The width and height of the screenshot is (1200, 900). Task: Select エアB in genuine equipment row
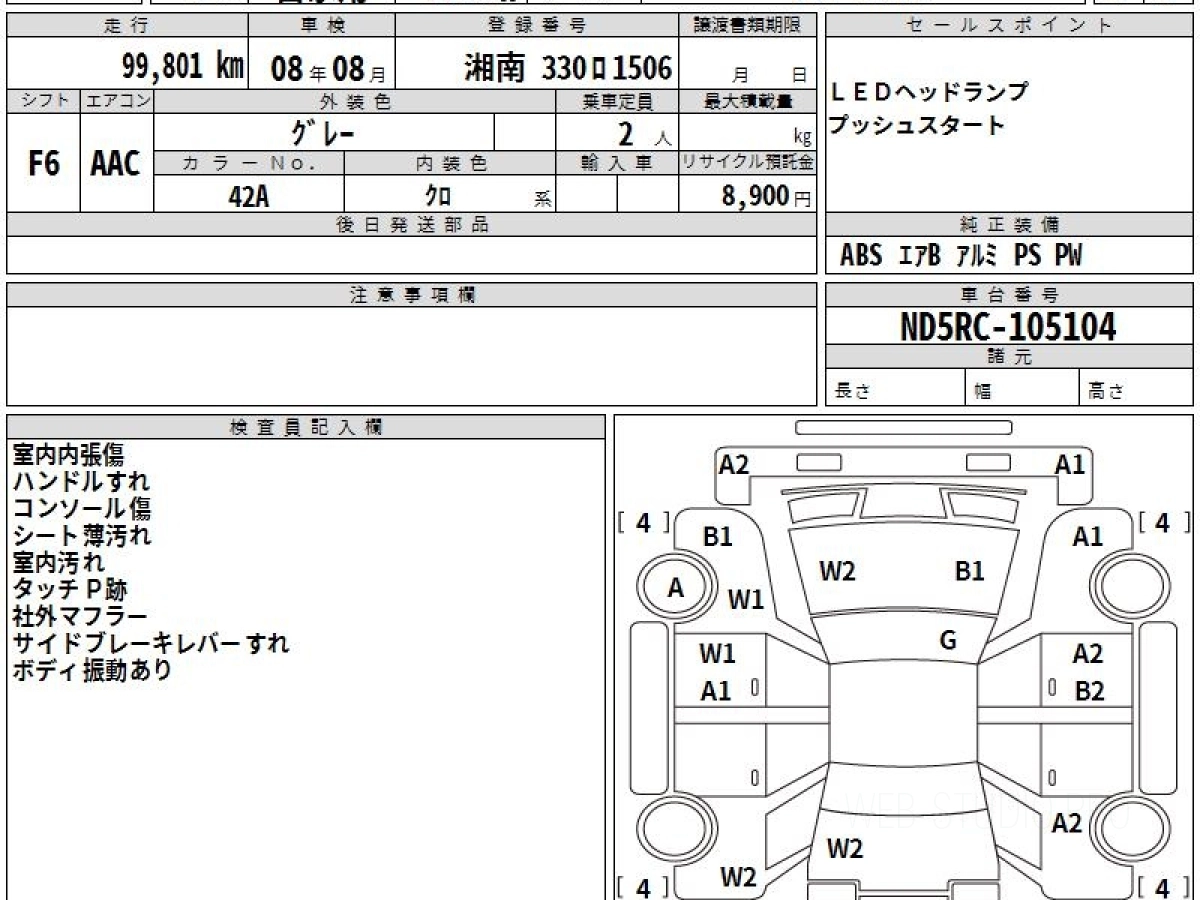pyautogui.click(x=919, y=256)
